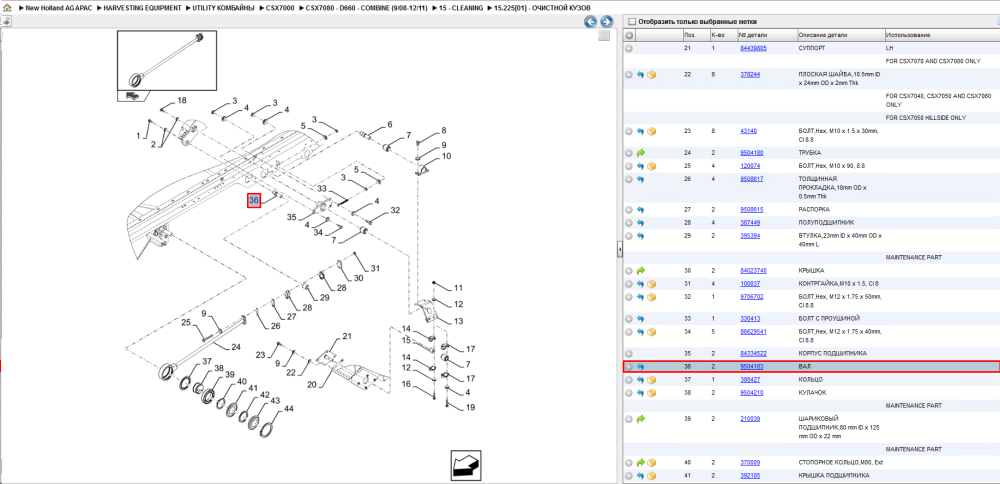1000x484 pixels.
Task: Select highlighted callout 36 in diagram
Action: click(254, 200)
